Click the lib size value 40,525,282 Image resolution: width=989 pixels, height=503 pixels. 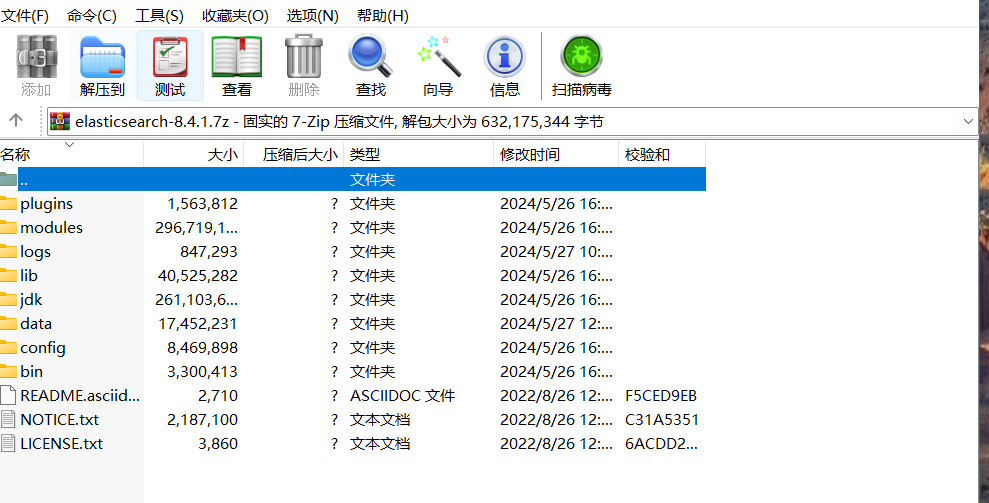(x=198, y=275)
